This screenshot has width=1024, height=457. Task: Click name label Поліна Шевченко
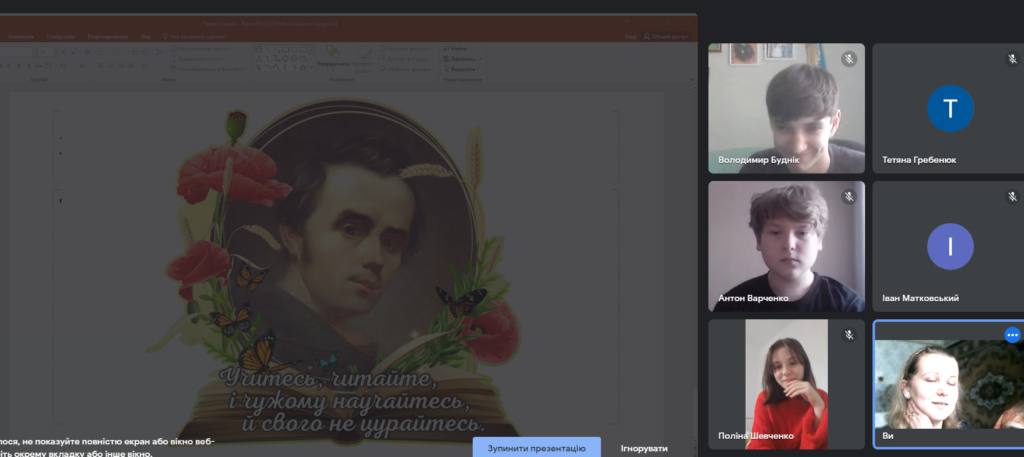(756, 435)
